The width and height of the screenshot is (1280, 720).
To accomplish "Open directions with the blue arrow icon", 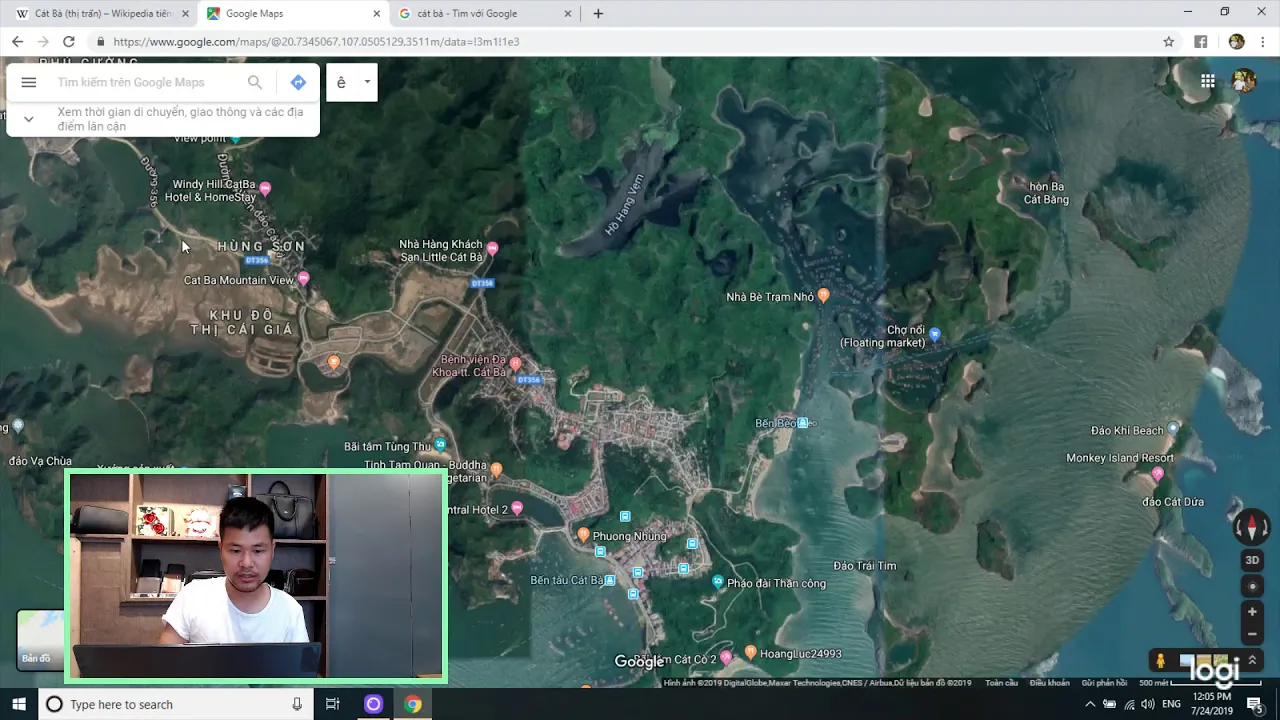I will click(x=298, y=83).
